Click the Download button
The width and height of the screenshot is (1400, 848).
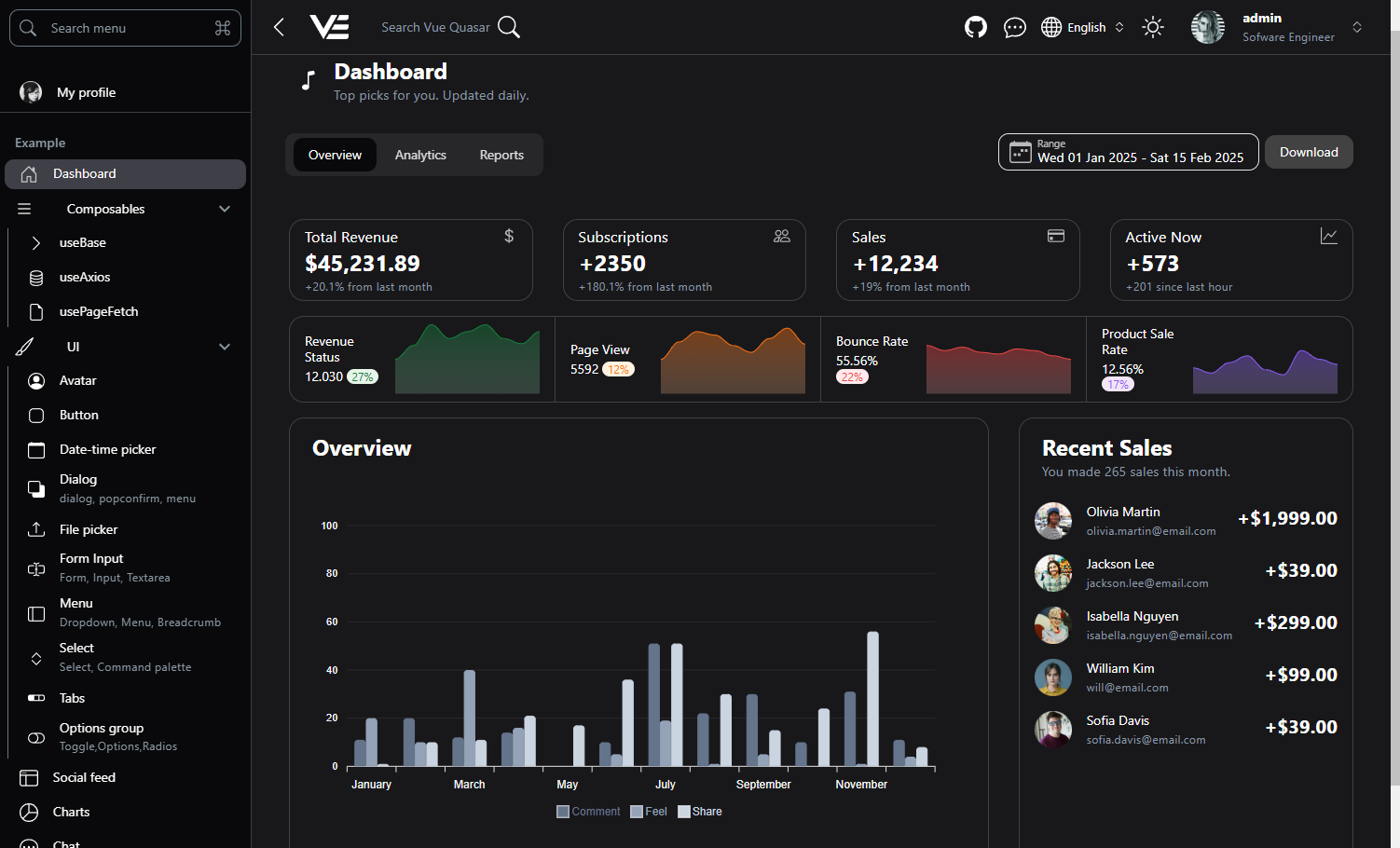click(x=1308, y=151)
